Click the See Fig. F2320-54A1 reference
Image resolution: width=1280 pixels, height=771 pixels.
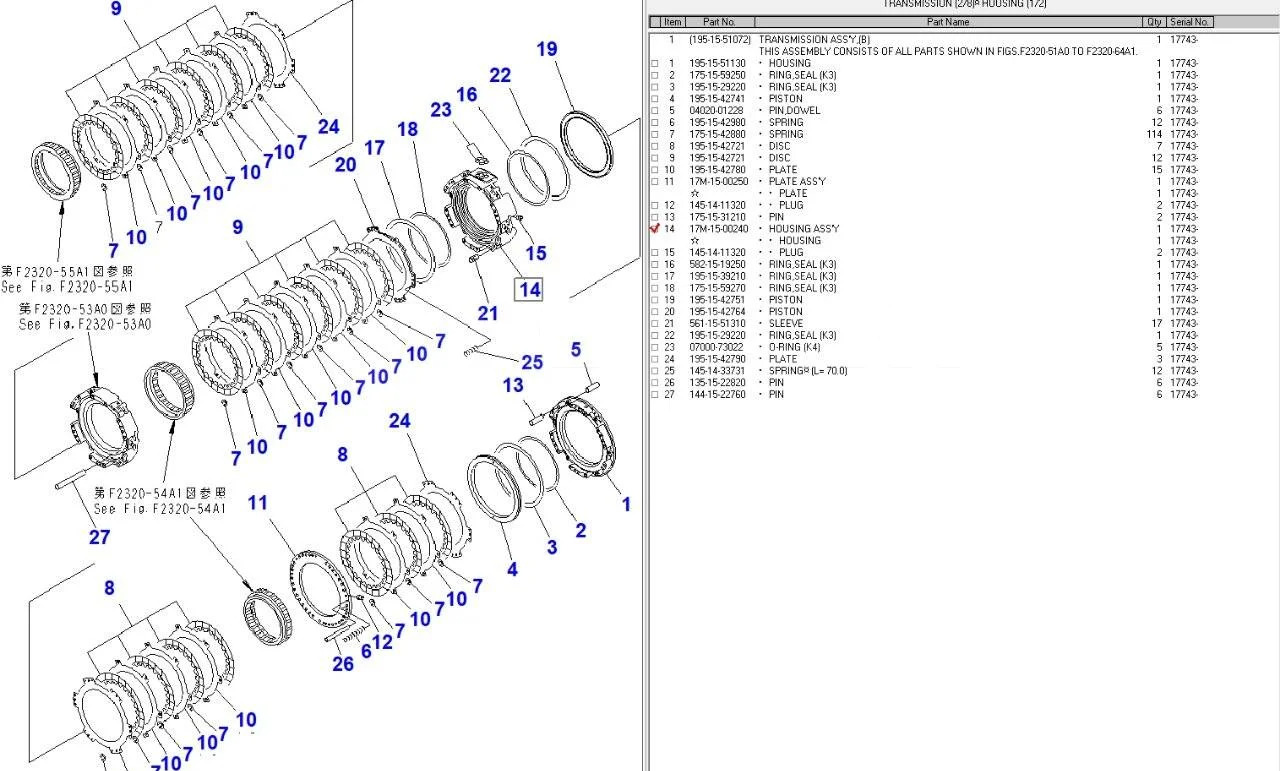pos(160,509)
